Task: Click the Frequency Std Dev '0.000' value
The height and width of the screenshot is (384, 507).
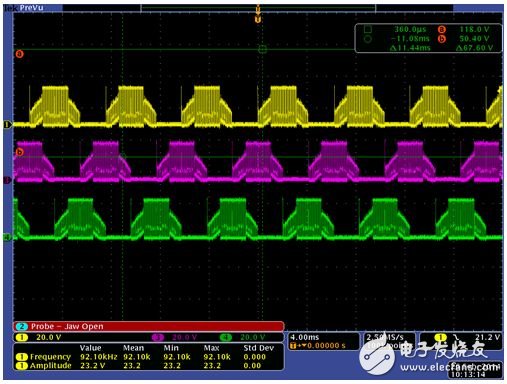Action: pyautogui.click(x=255, y=357)
